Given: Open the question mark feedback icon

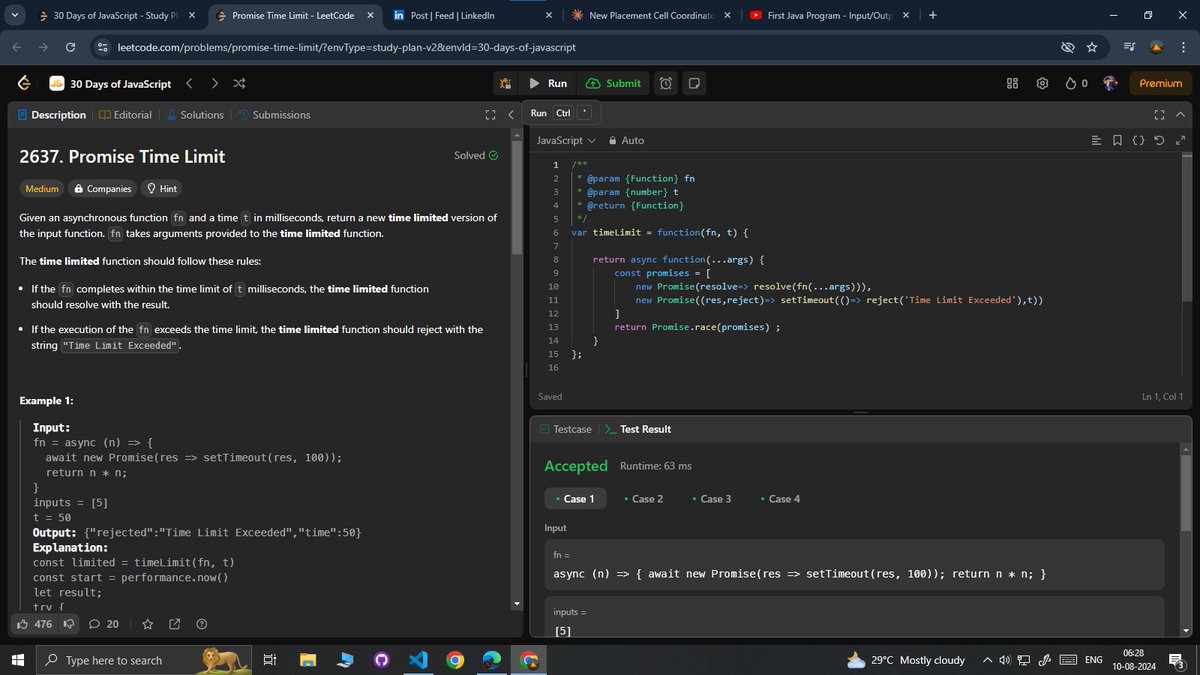Looking at the screenshot, I should (x=201, y=623).
